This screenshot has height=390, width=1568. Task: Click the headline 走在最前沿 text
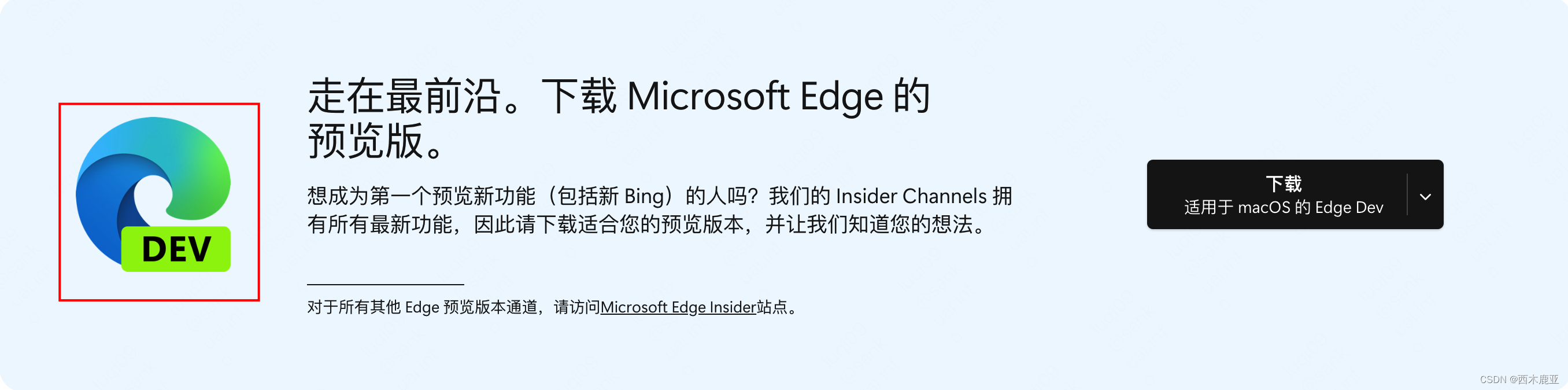click(404, 96)
